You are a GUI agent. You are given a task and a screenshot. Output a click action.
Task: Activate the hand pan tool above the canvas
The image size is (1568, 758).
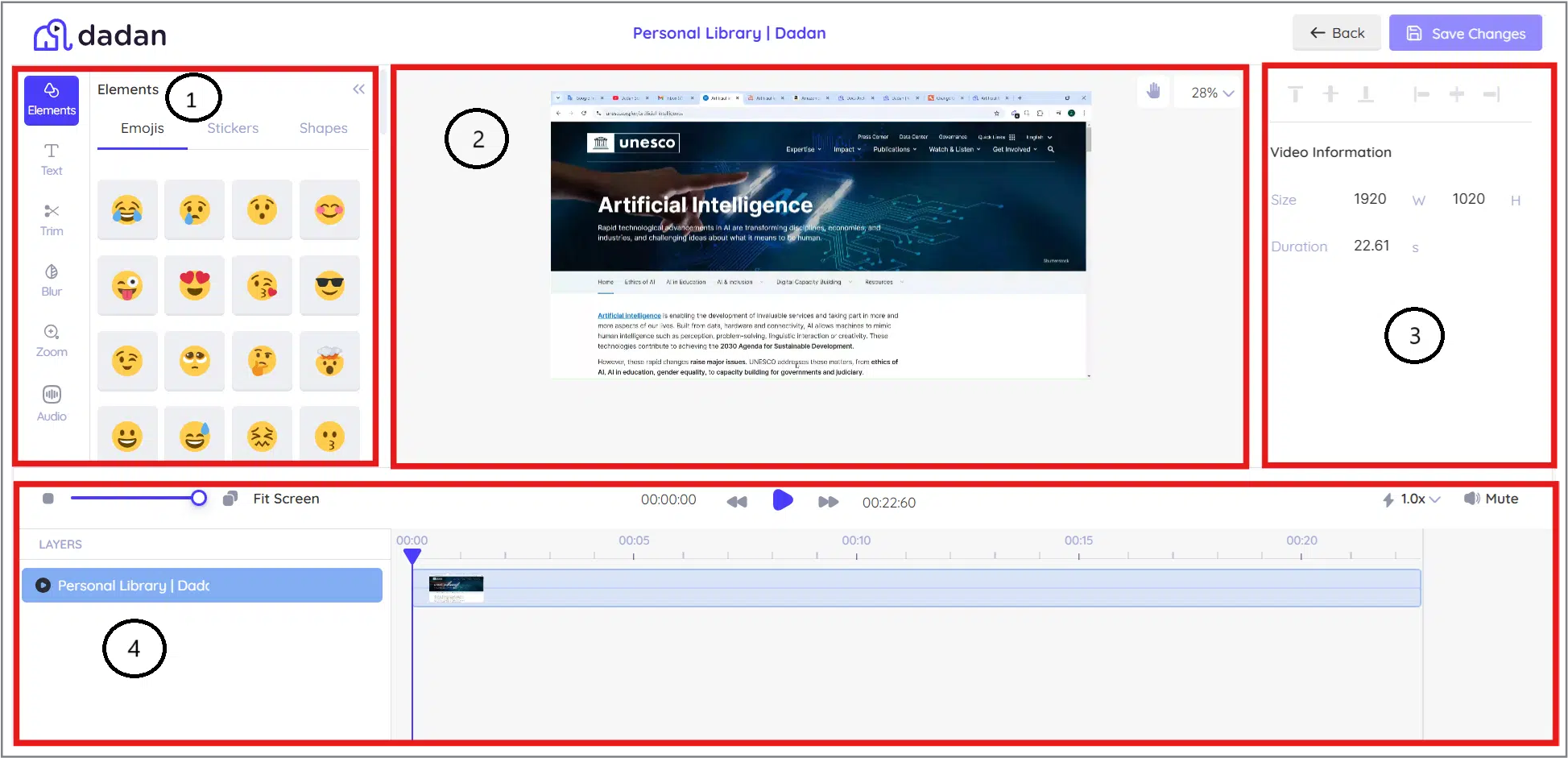coord(1153,91)
